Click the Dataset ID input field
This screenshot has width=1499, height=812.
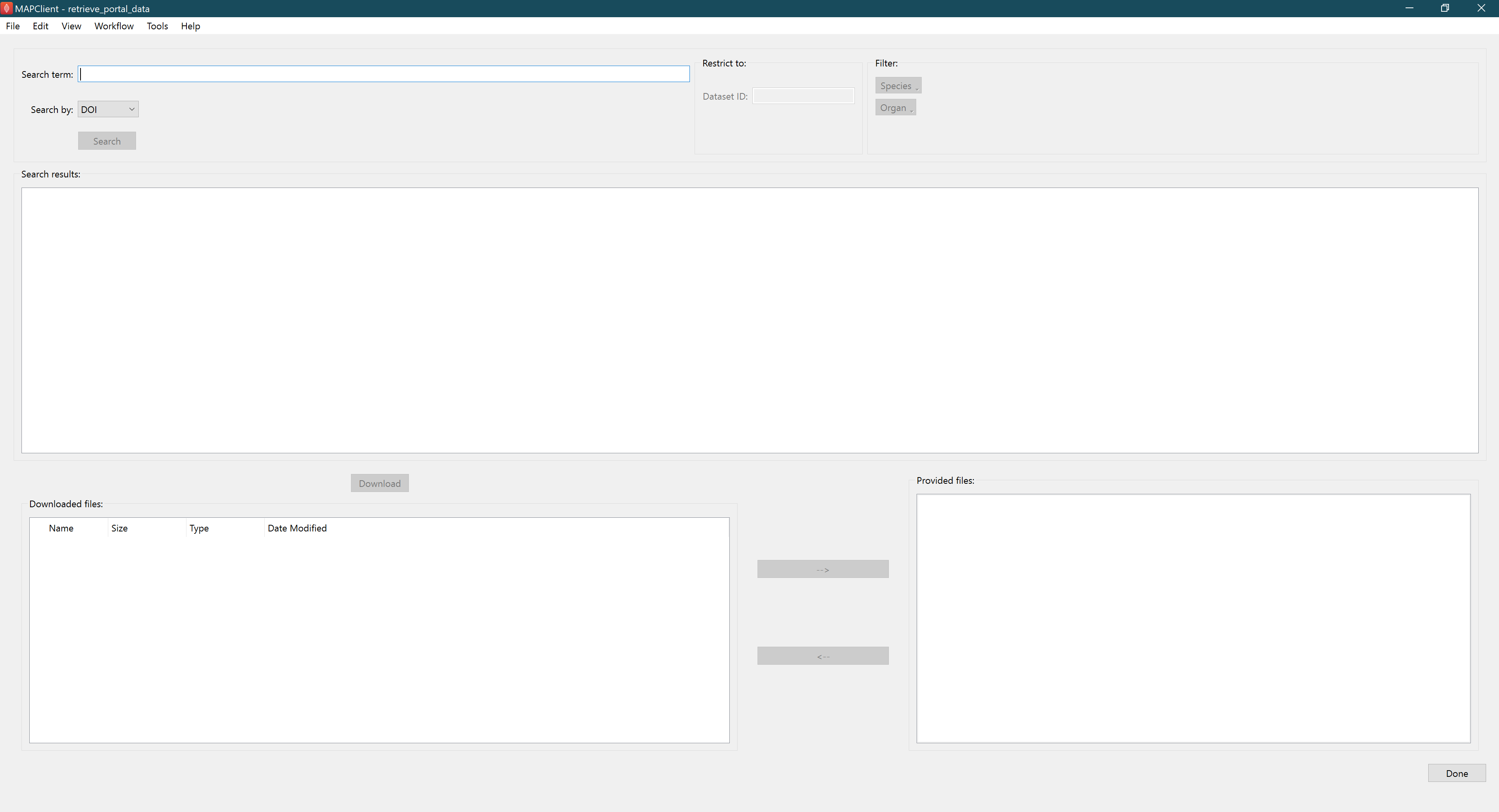804,96
